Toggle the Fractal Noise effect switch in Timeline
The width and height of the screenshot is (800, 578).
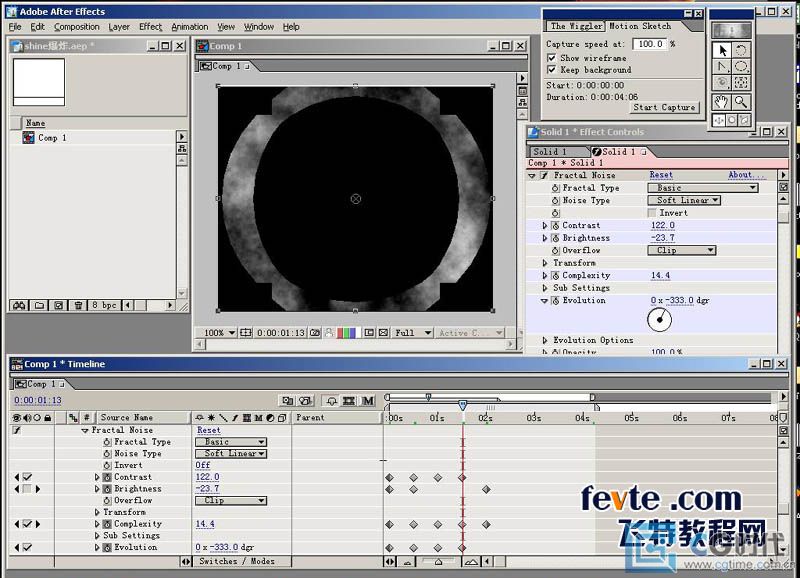click(16, 430)
